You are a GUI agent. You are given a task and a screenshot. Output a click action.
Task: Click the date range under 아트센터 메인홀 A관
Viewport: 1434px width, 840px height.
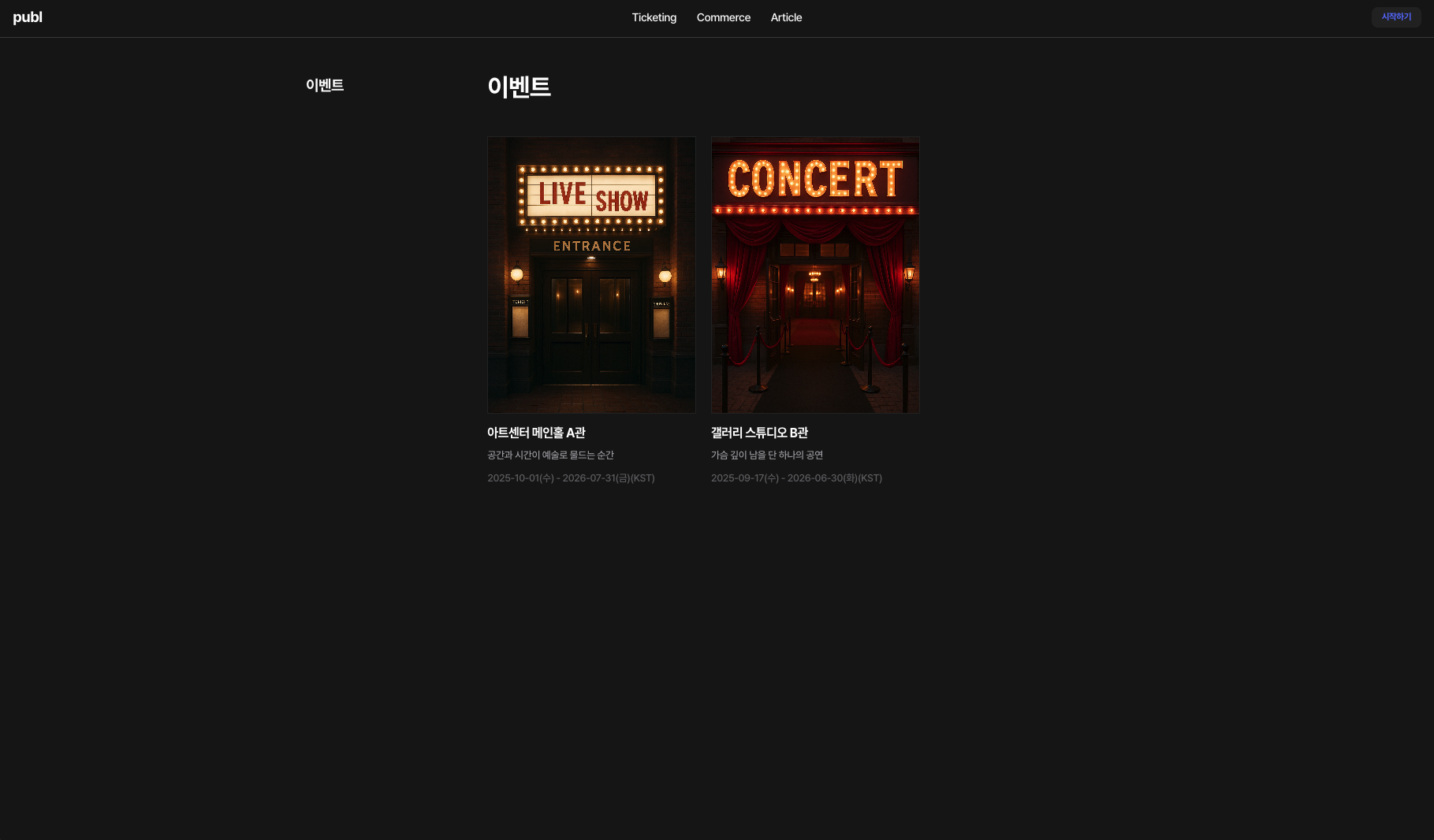[x=571, y=478]
